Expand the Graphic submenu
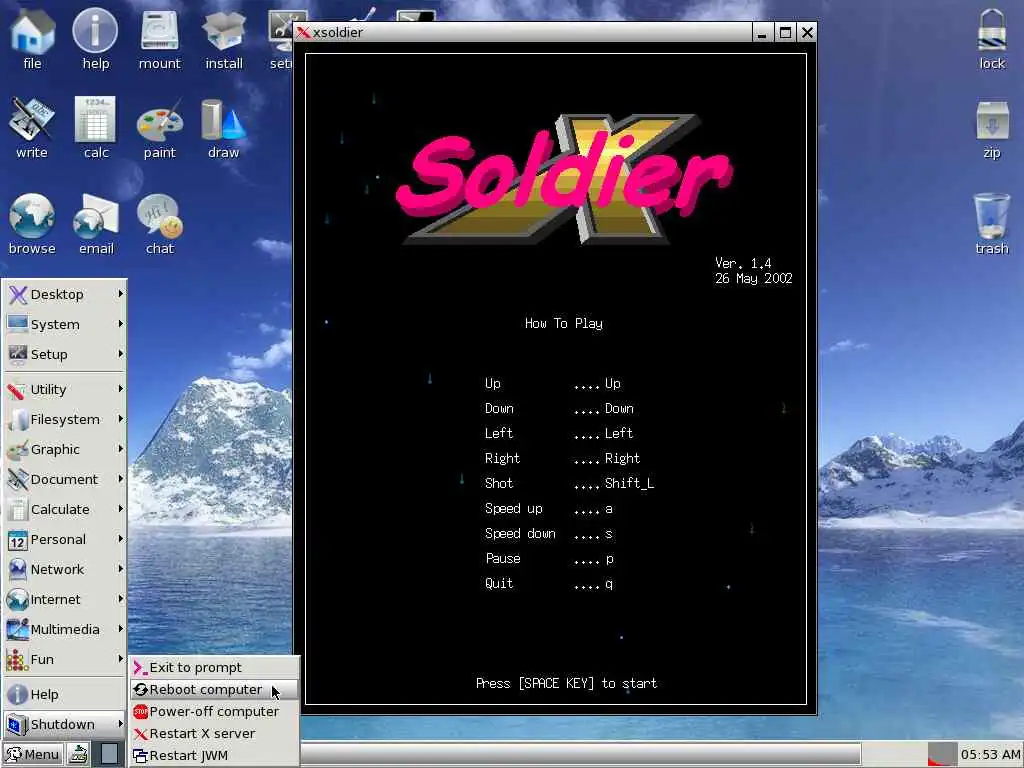The width and height of the screenshot is (1024, 768). coord(64,450)
